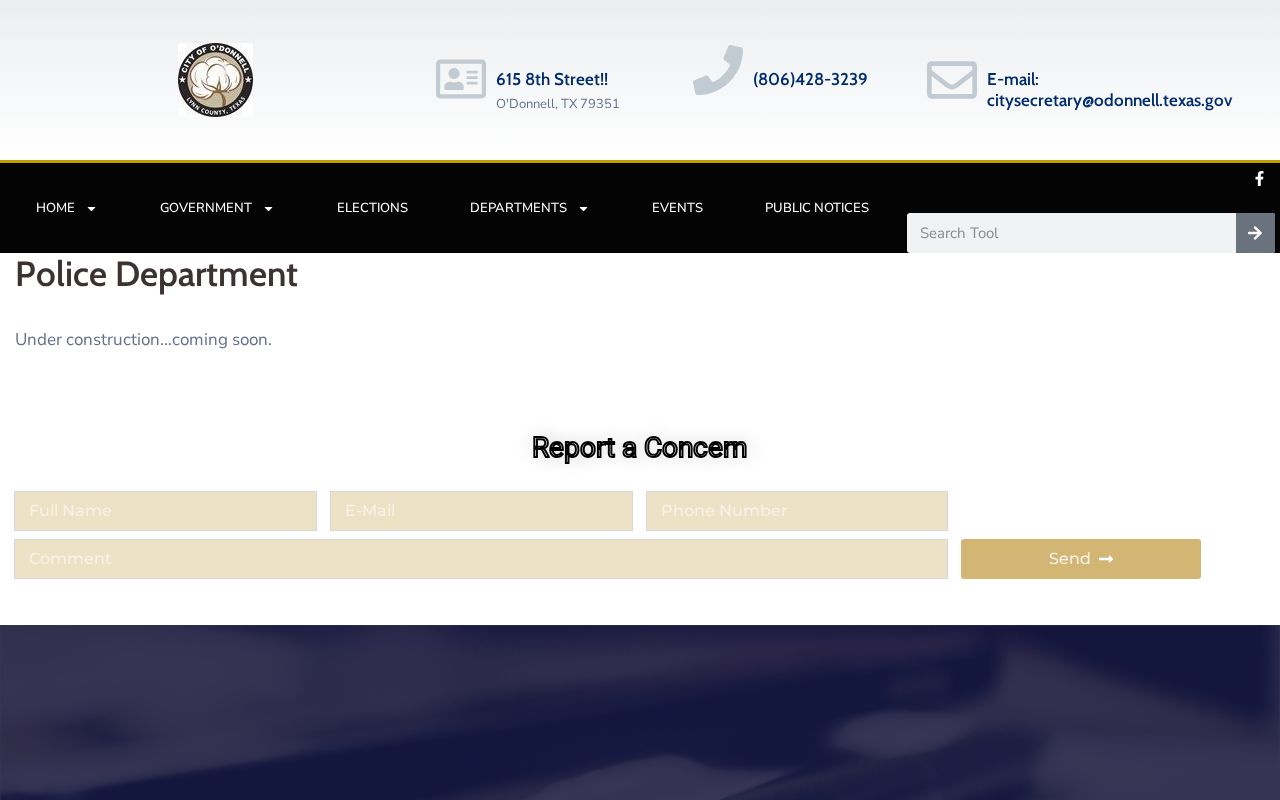Expand the Government menu dropdown arrow
Viewport: 1280px width, 800px height.
pos(268,209)
